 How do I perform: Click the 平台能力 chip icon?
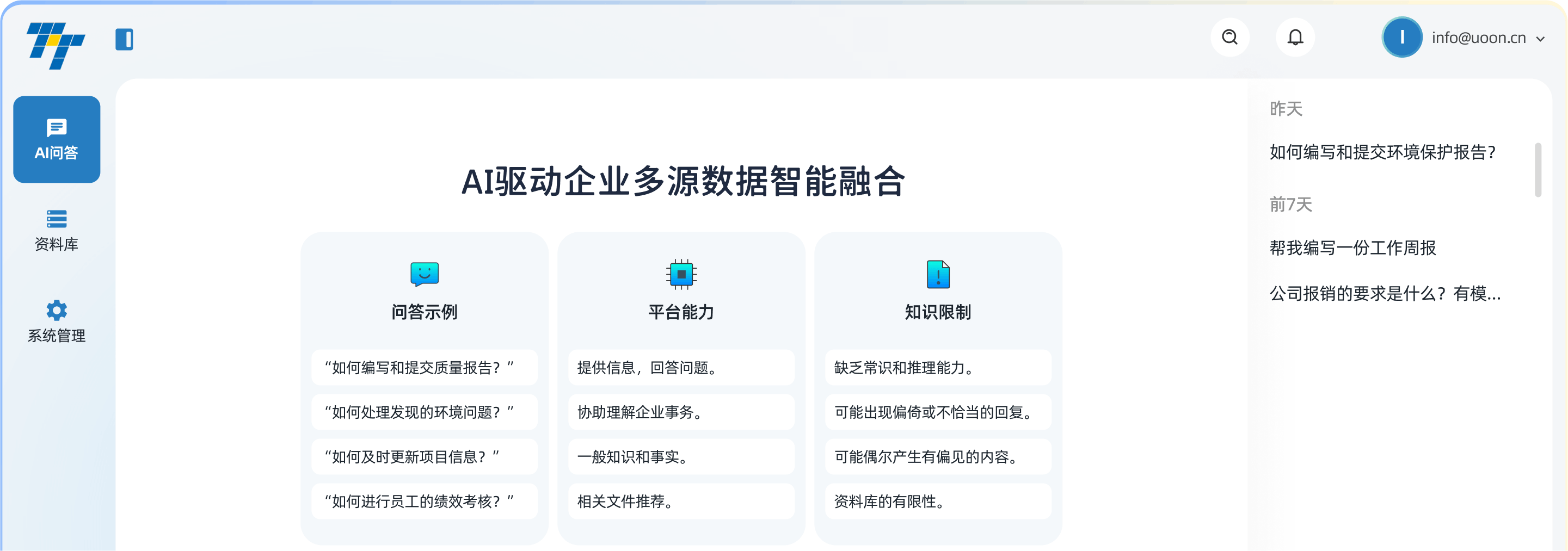(681, 274)
